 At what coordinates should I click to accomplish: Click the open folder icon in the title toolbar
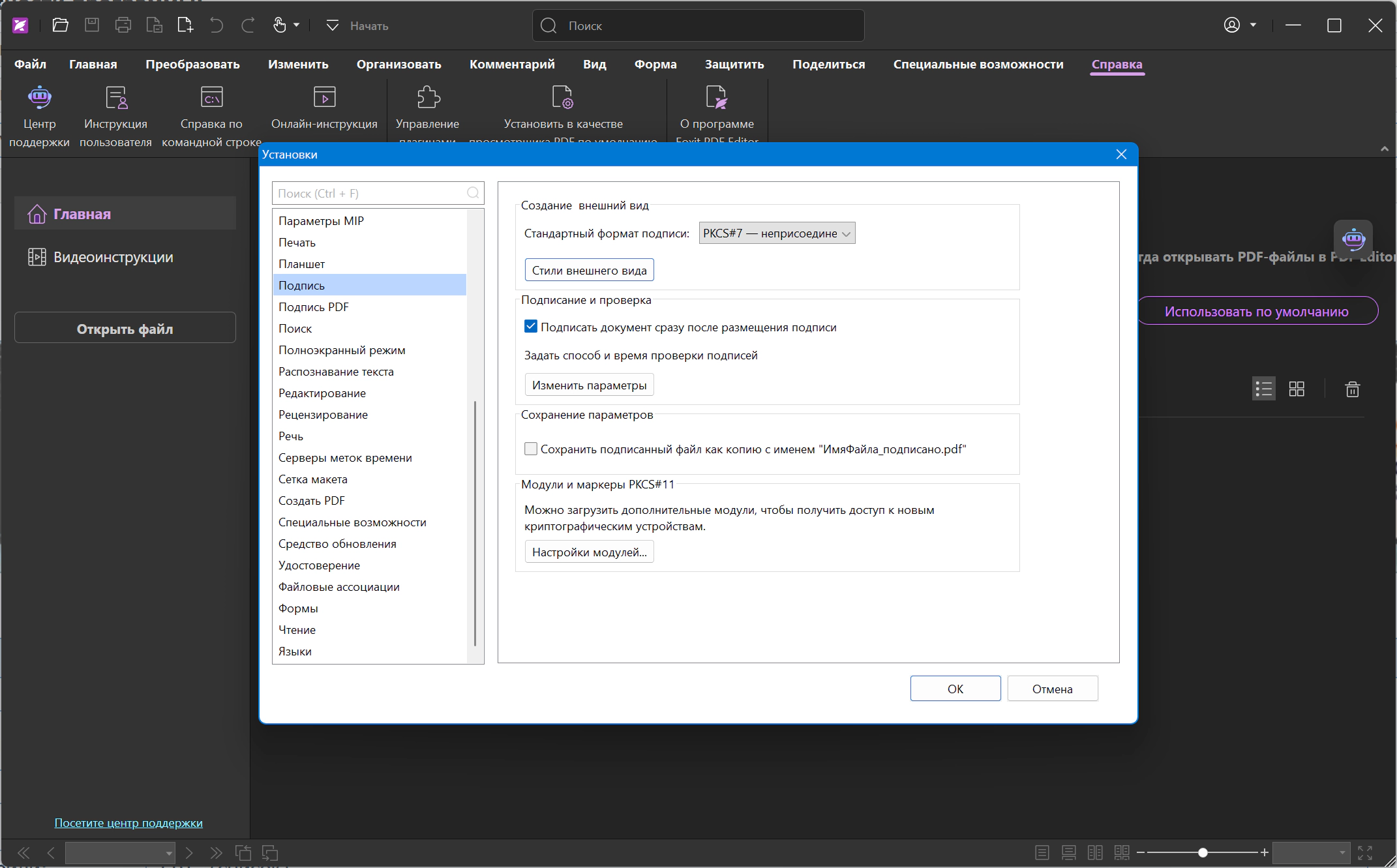(60, 25)
